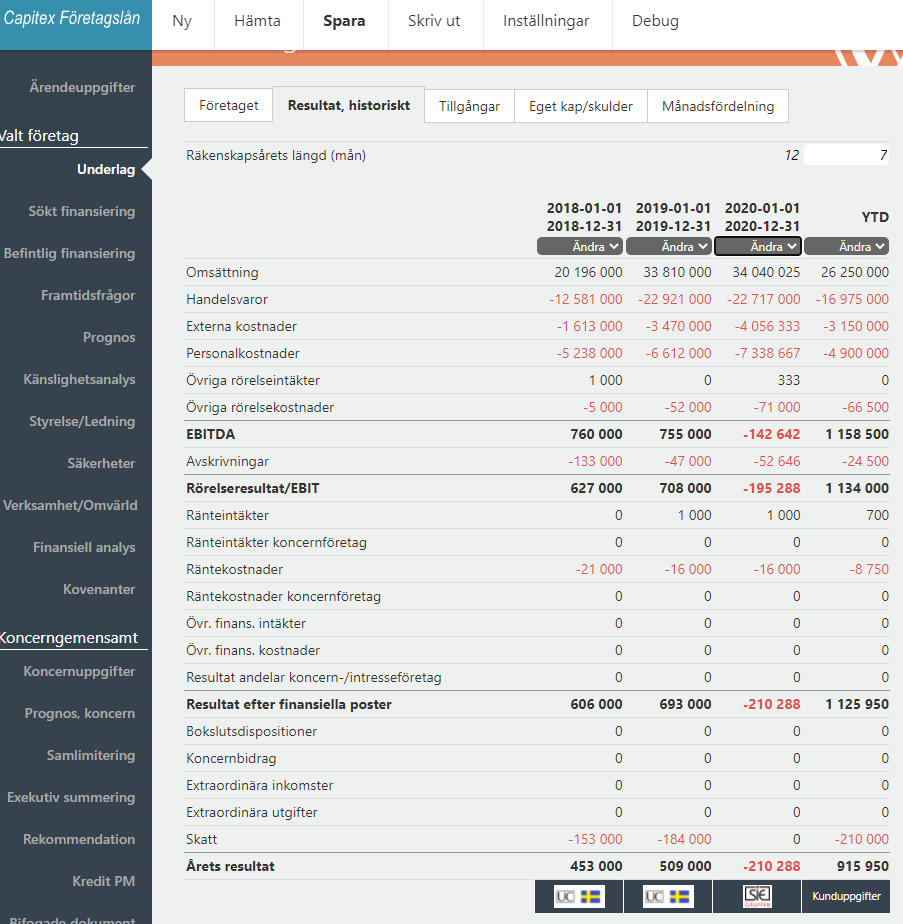903x924 pixels.
Task: Click the Övriga rörelseintäkter value 333
Action: point(789,380)
